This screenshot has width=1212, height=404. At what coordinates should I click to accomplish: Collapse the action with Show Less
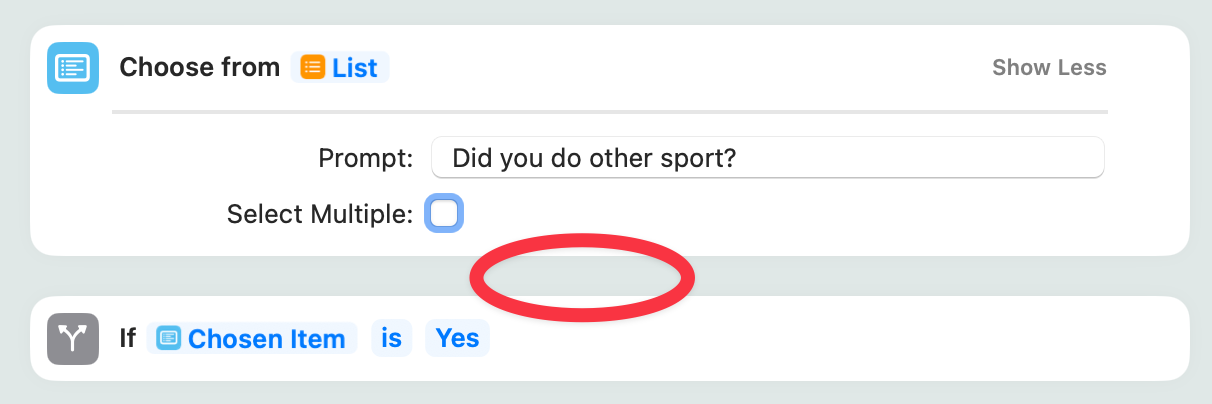pyautogui.click(x=1049, y=68)
